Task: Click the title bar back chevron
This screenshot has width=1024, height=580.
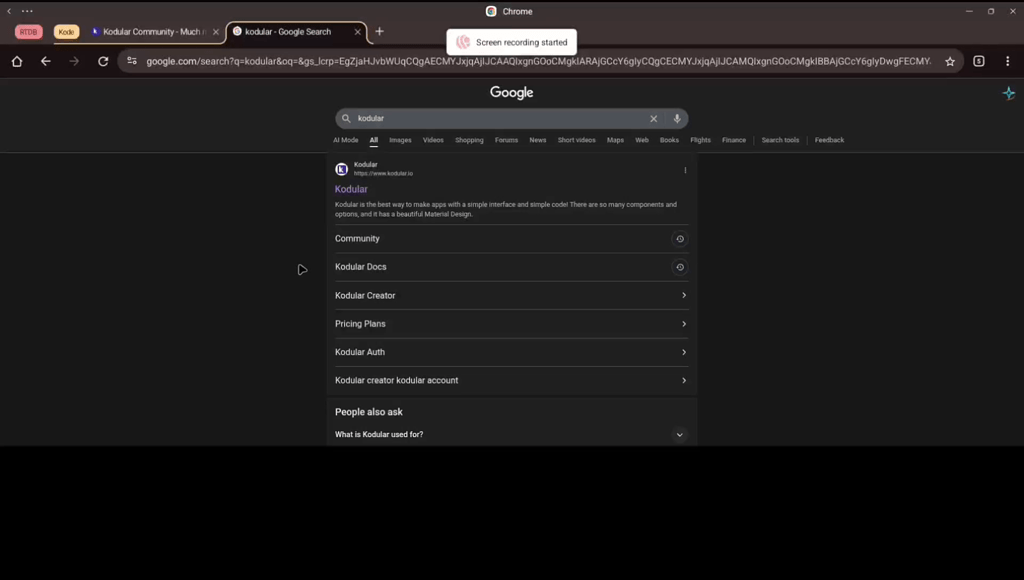Action: click(9, 11)
